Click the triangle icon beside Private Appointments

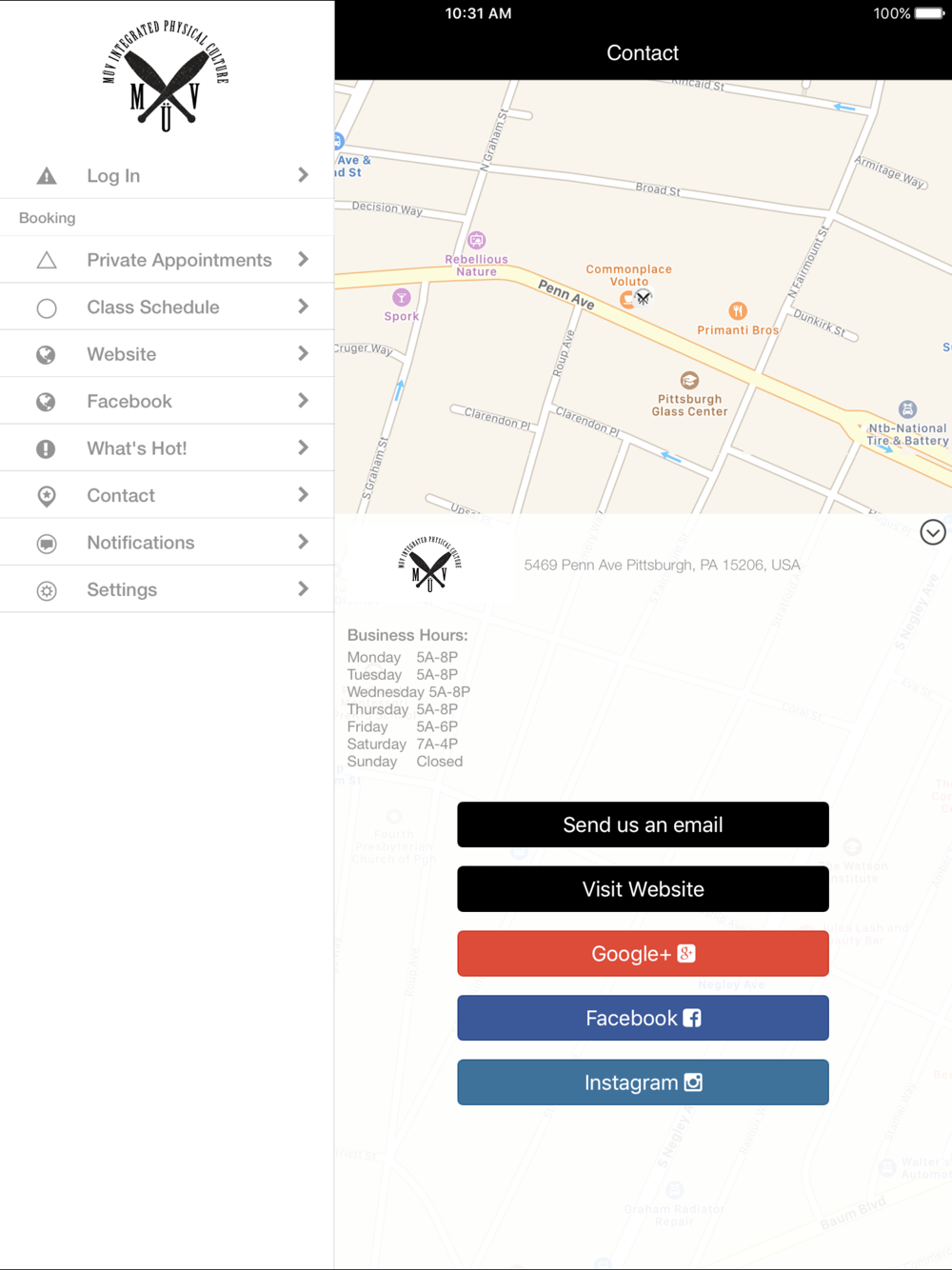tap(46, 260)
